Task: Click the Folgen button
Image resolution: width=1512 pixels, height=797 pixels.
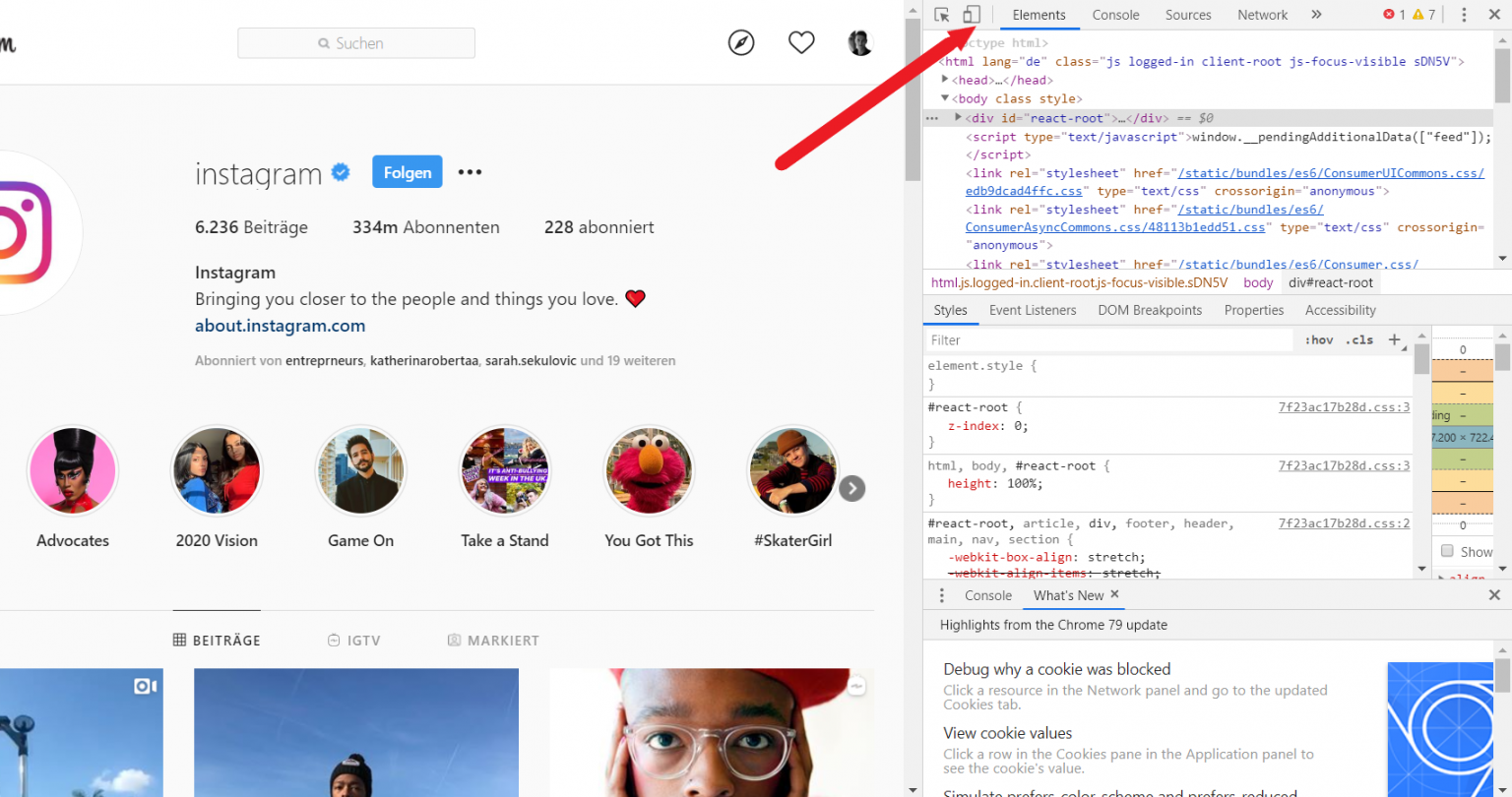Action: [x=408, y=172]
